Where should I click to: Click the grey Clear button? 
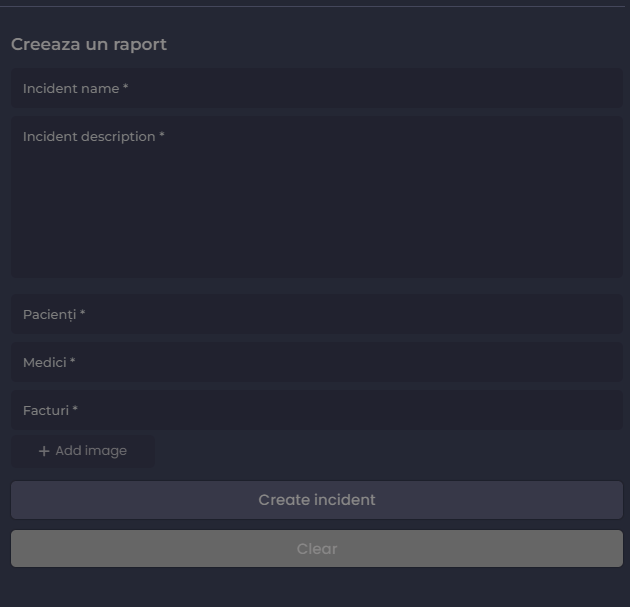tap(316, 549)
